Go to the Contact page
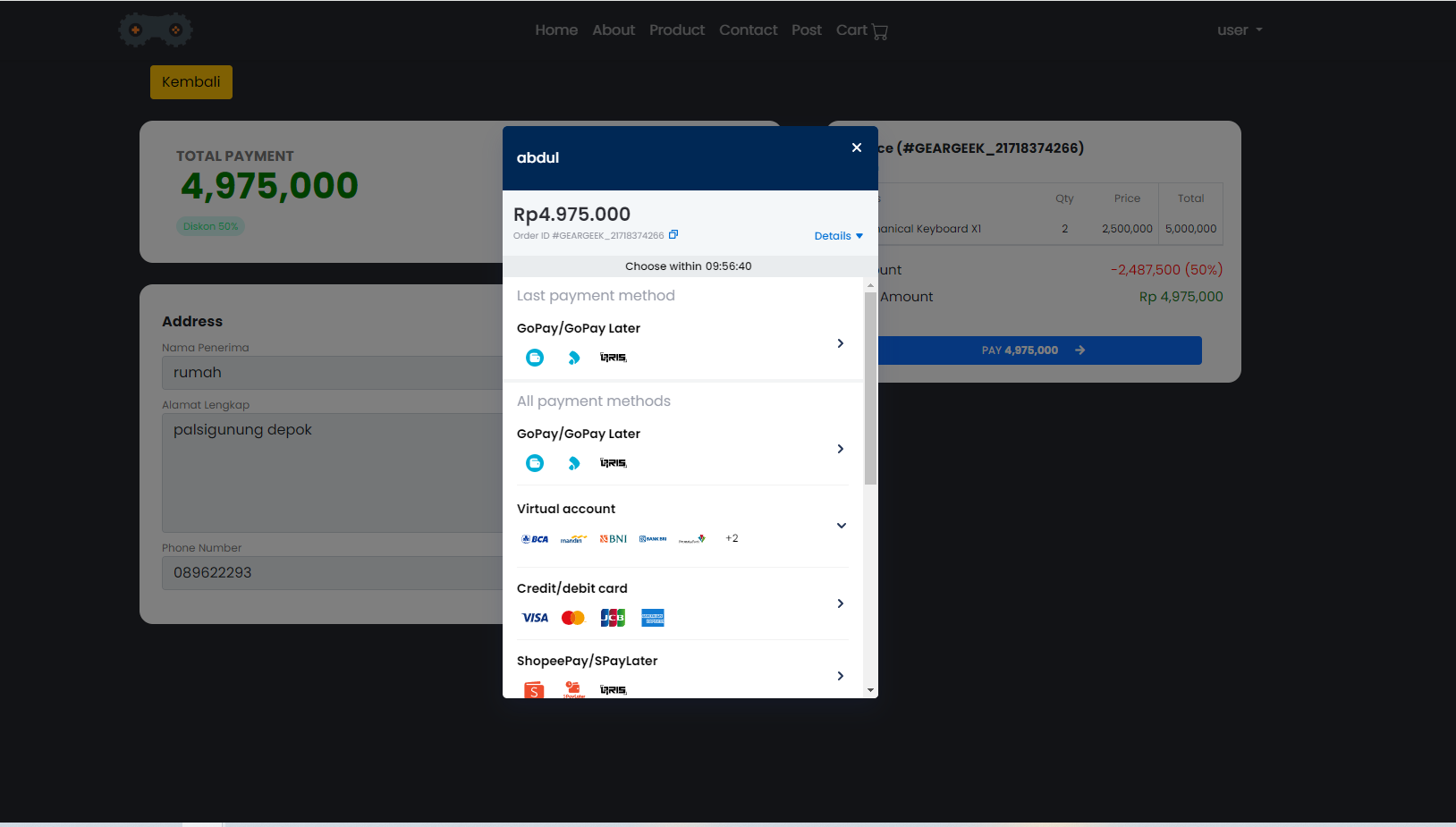This screenshot has height=827, width=1456. click(x=748, y=30)
